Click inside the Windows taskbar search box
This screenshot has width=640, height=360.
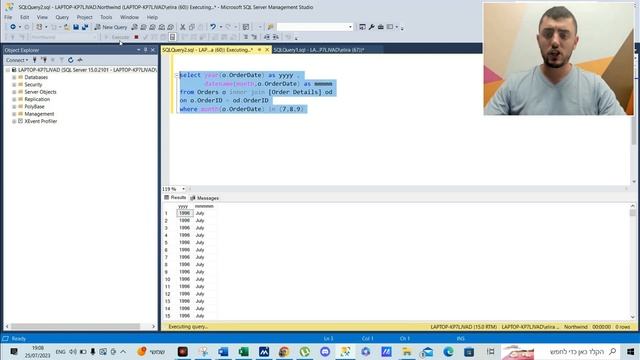[577, 351]
